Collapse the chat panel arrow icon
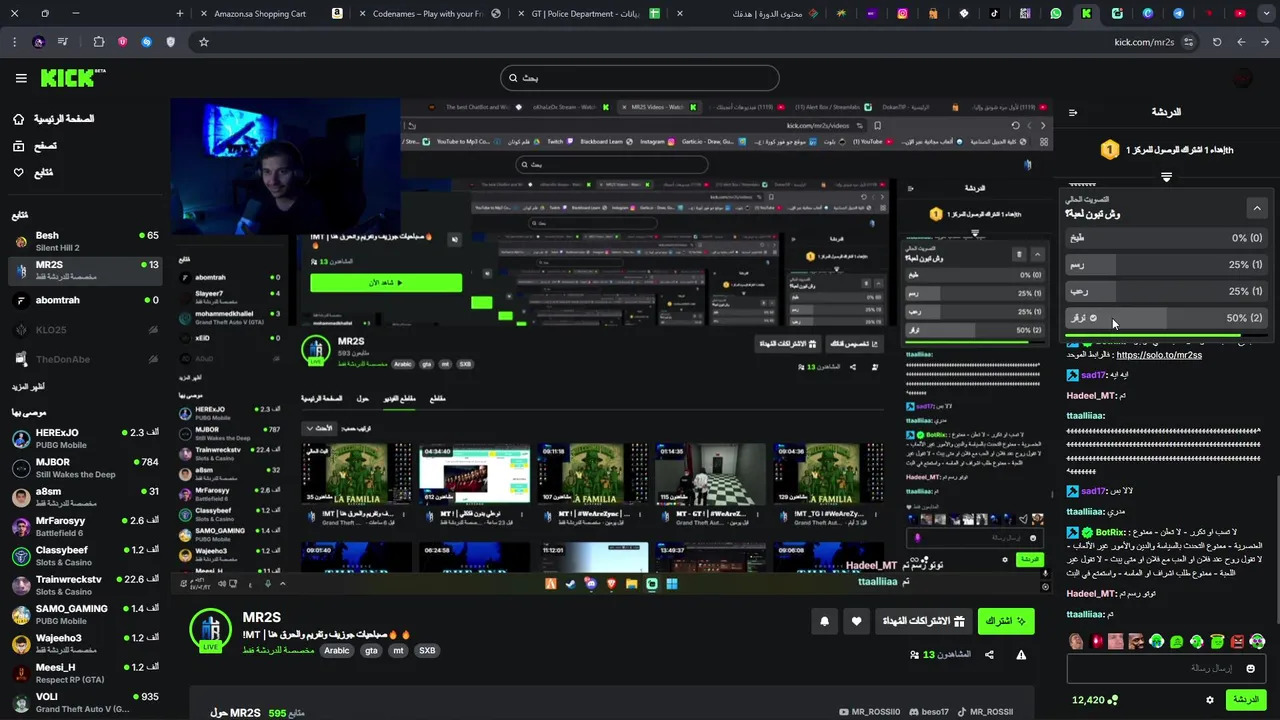The width and height of the screenshot is (1280, 720). [x=1073, y=112]
